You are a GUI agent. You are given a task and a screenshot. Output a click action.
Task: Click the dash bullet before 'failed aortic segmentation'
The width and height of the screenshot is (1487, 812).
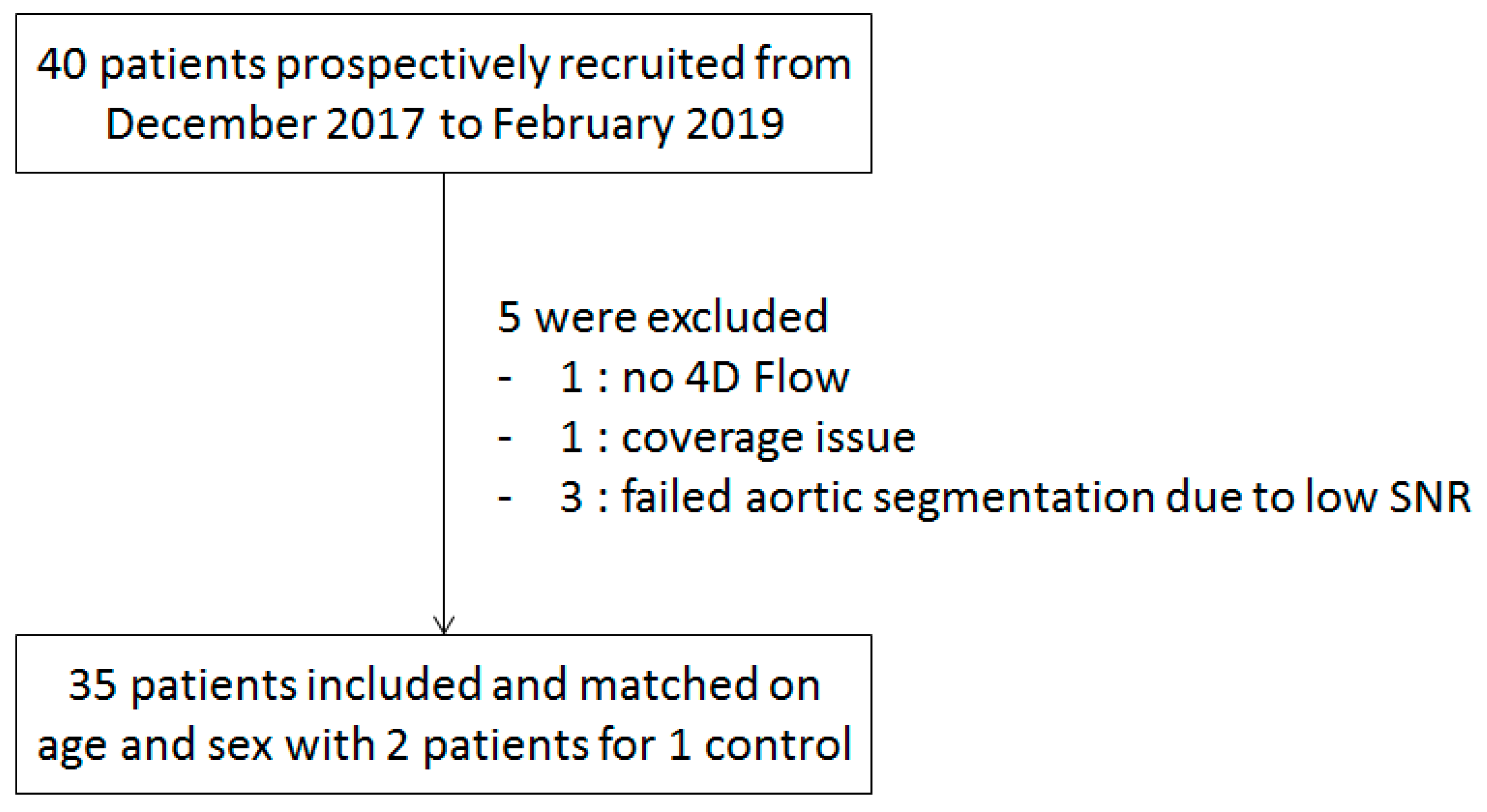pos(505,498)
